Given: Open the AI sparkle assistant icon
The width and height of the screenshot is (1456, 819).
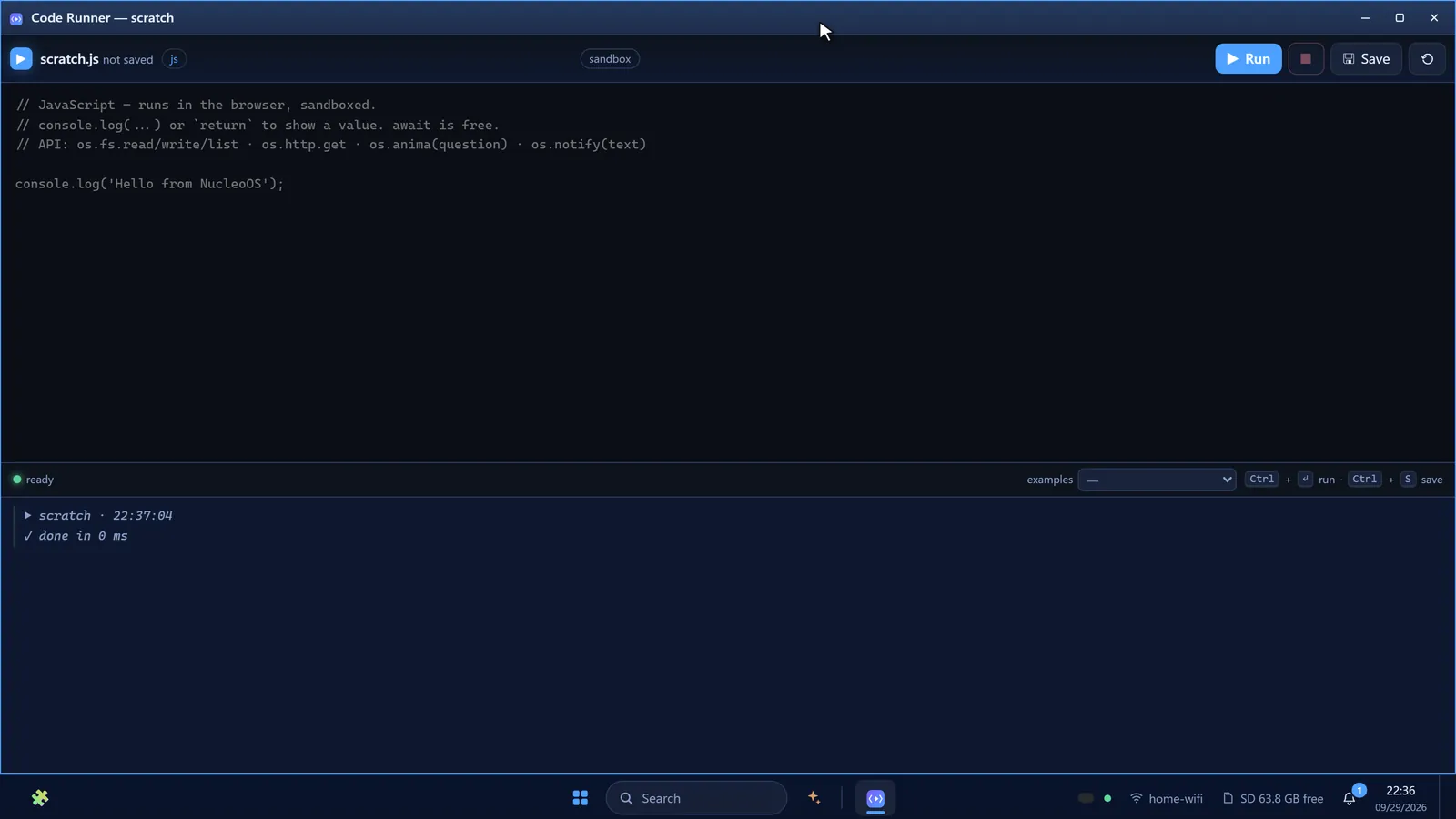Looking at the screenshot, I should [x=814, y=798].
